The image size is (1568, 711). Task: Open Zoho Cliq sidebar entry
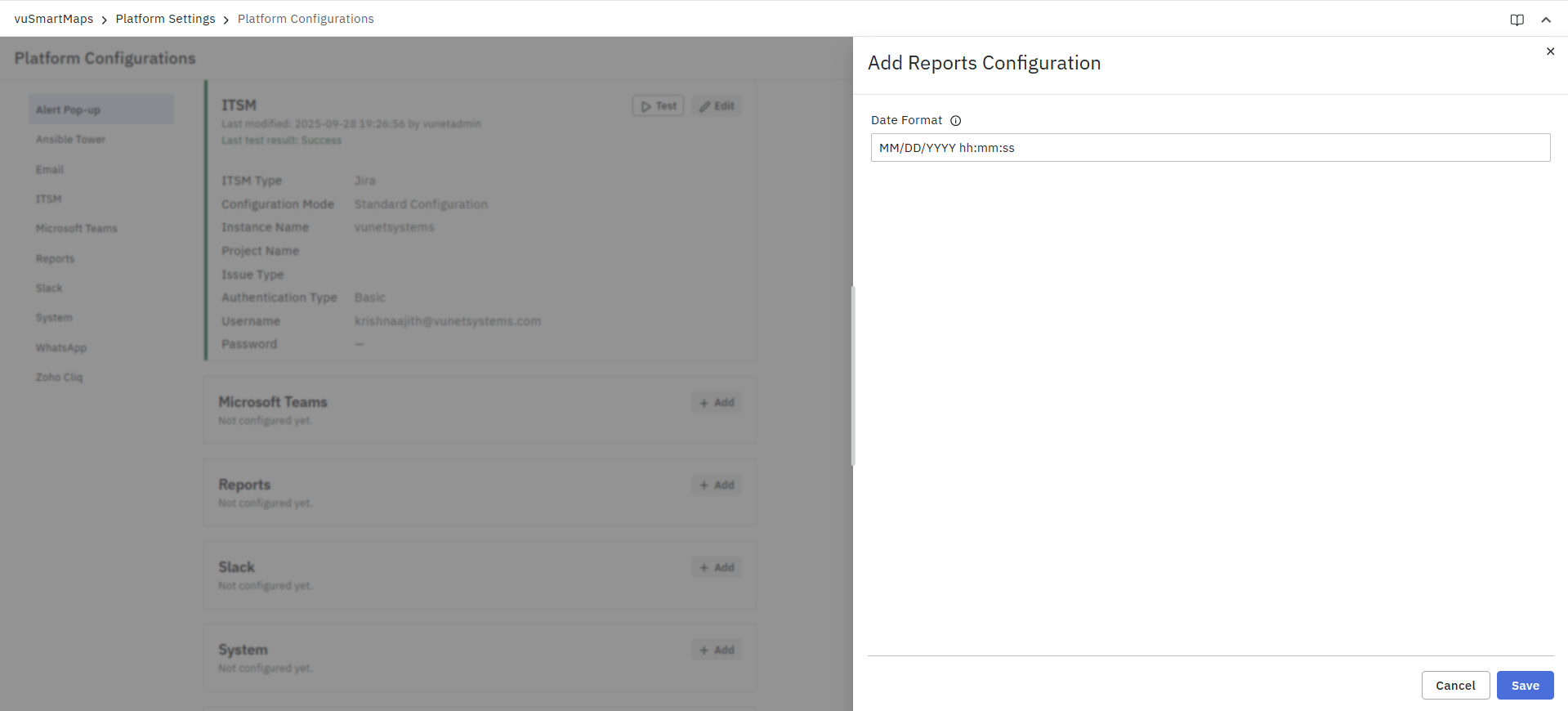click(x=59, y=378)
